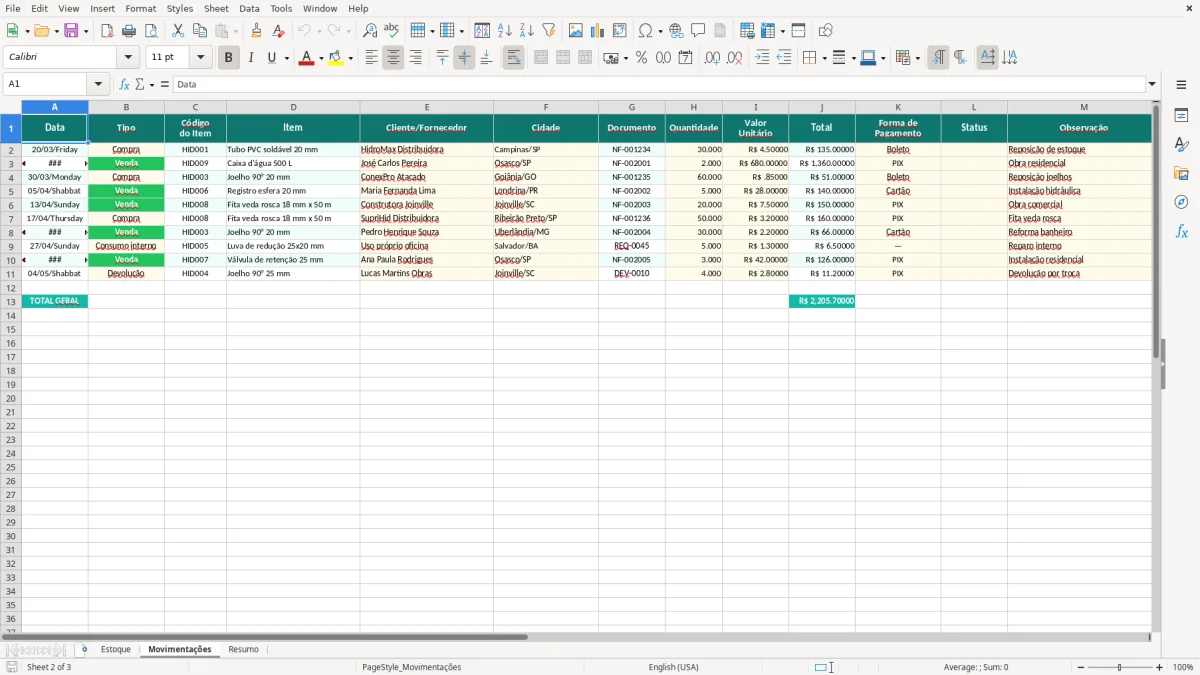The height and width of the screenshot is (675, 1200).
Task: Toggle Wrap Text
Action: [x=513, y=58]
